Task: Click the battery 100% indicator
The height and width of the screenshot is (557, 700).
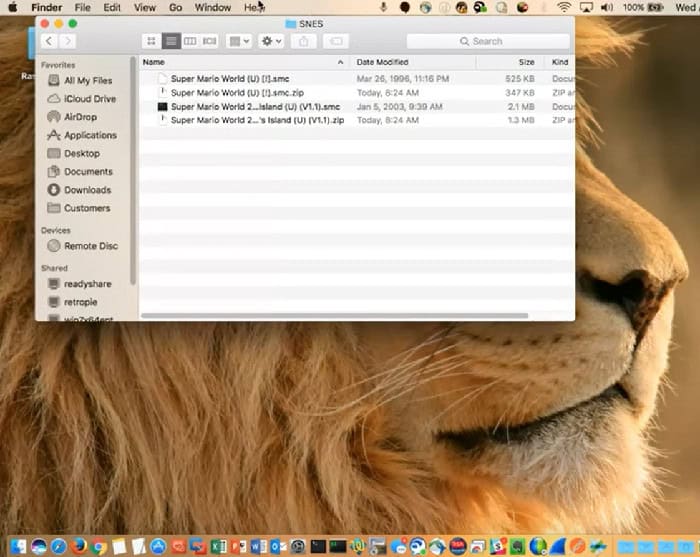Action: (643, 7)
